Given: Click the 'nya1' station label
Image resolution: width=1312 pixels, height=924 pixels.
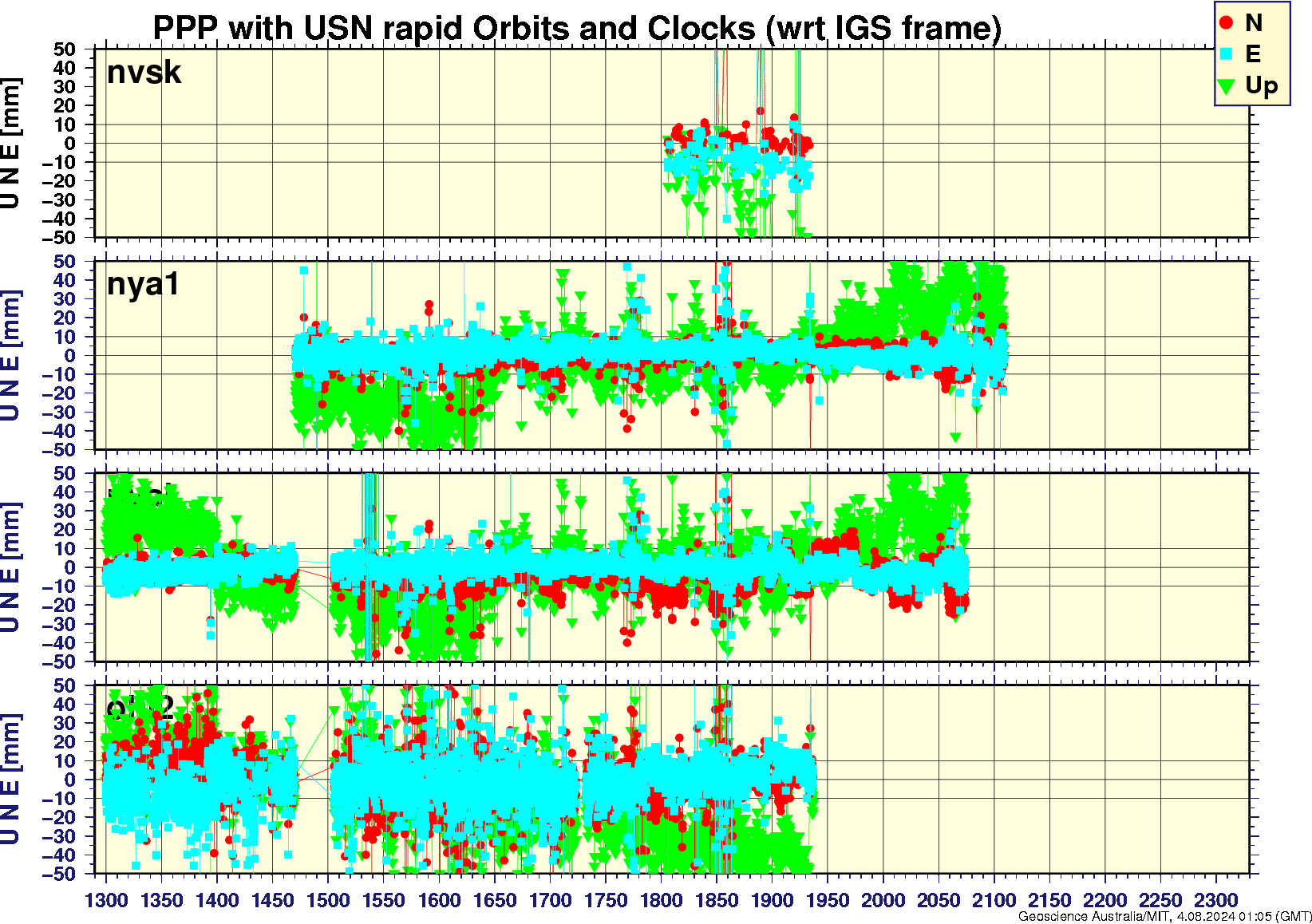Looking at the screenshot, I should pyautogui.click(x=144, y=284).
